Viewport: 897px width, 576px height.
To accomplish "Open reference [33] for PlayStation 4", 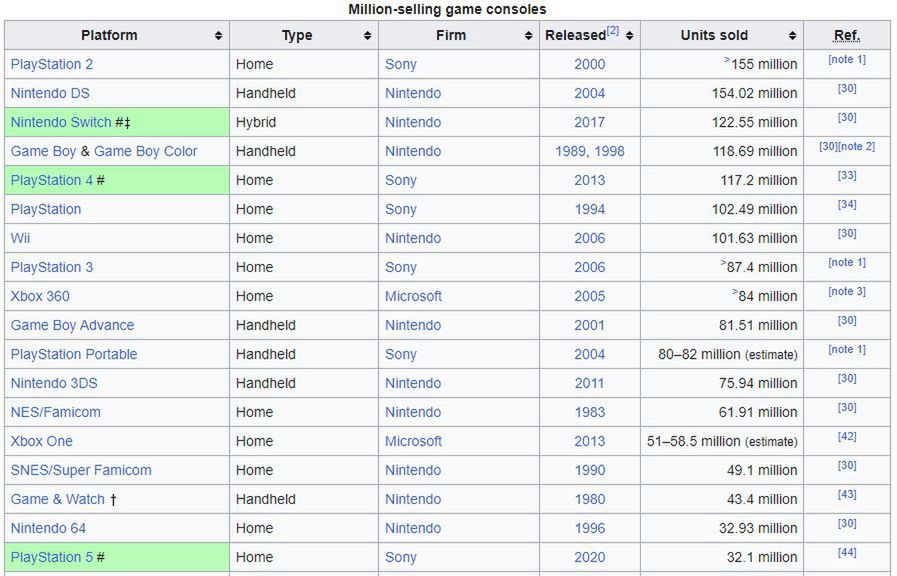I will click(x=847, y=176).
